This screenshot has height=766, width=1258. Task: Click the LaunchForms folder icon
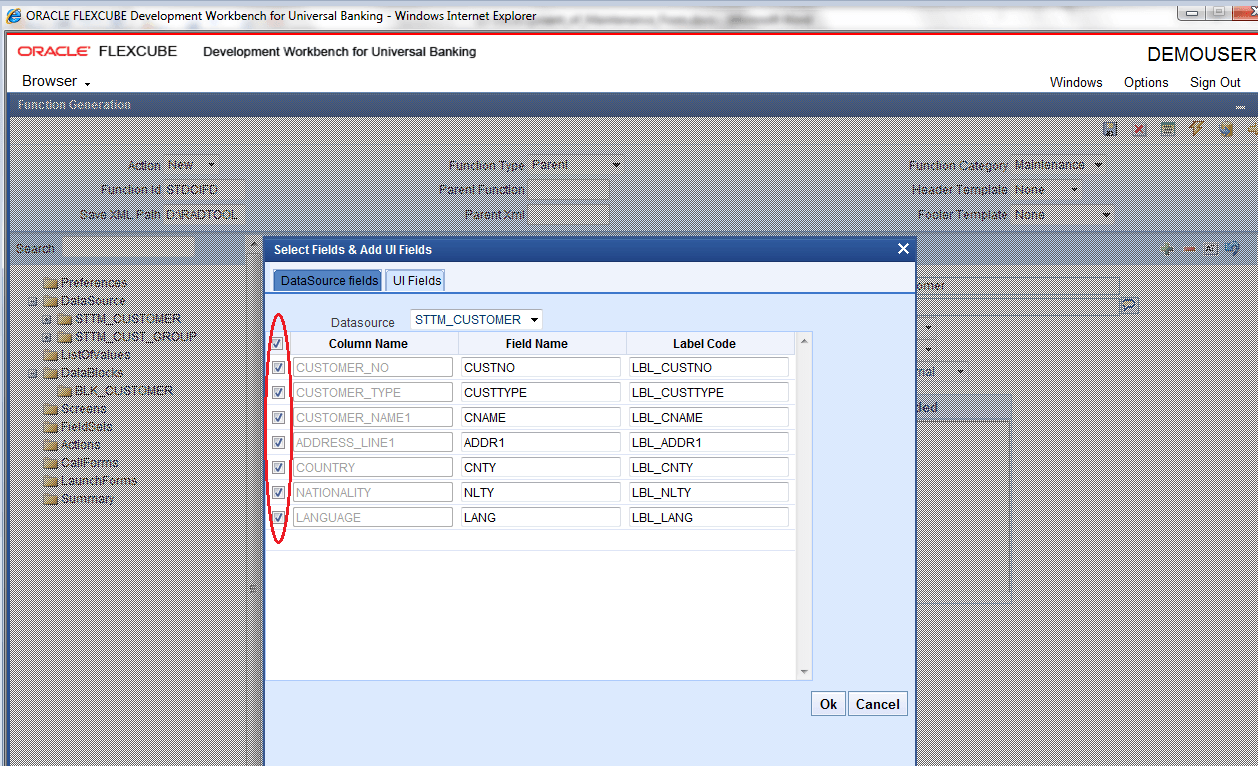[50, 481]
